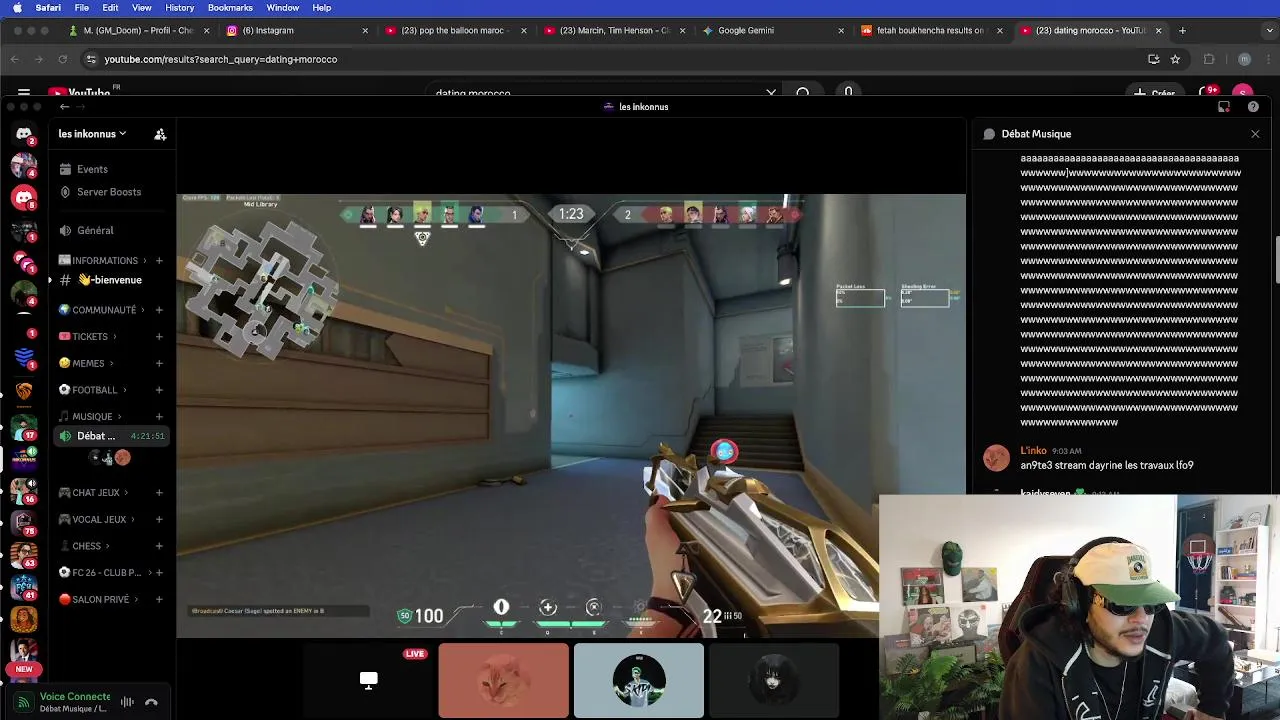Clear the YouTube search box with X
The image size is (1280, 720).
coord(771,93)
